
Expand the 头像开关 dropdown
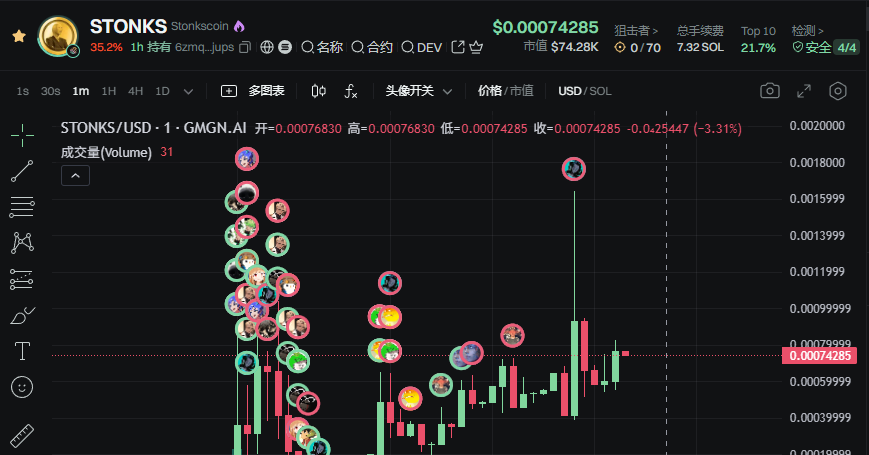click(x=419, y=91)
